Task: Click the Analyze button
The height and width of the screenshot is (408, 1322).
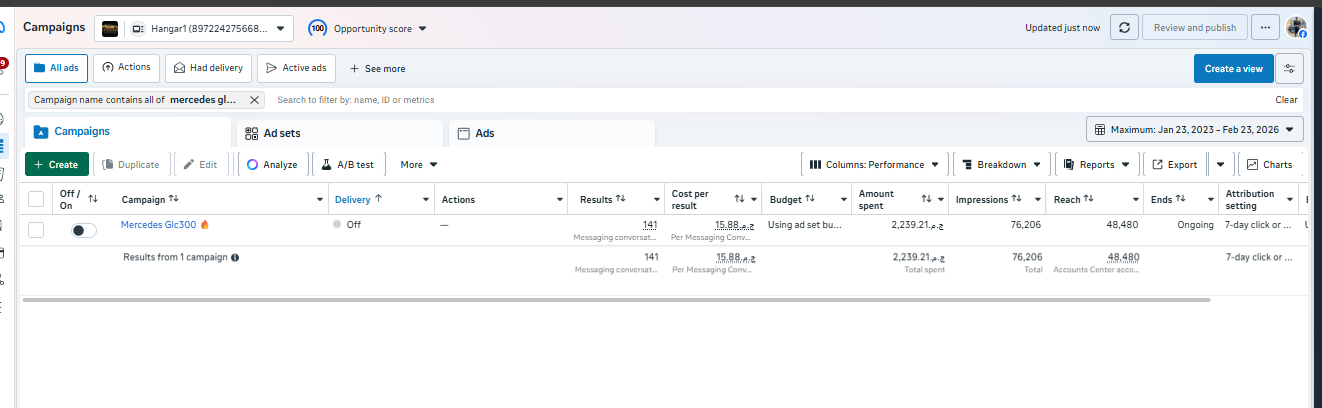Action: tap(272, 164)
